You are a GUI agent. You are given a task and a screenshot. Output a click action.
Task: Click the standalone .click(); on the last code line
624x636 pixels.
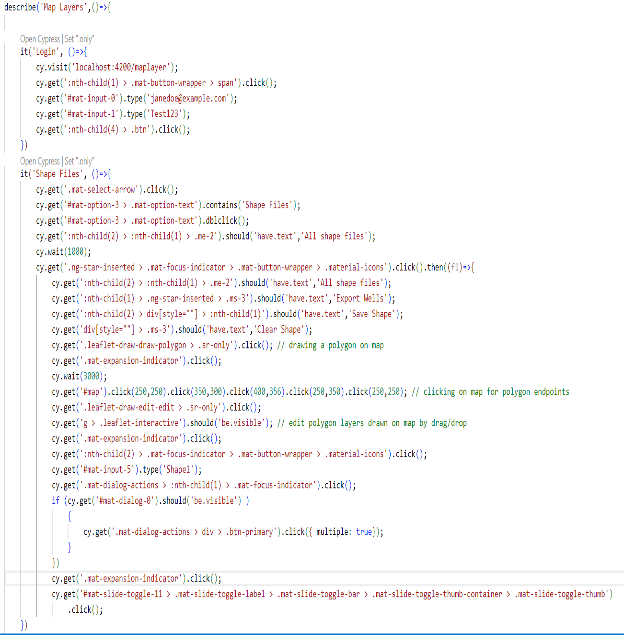pos(85,610)
